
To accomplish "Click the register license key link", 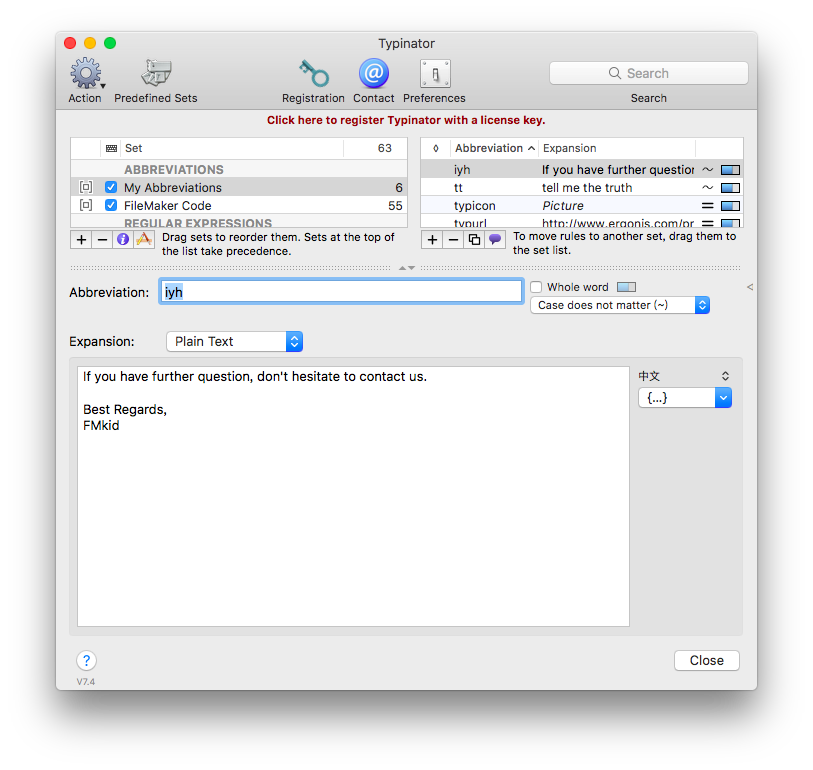I will coord(406,120).
